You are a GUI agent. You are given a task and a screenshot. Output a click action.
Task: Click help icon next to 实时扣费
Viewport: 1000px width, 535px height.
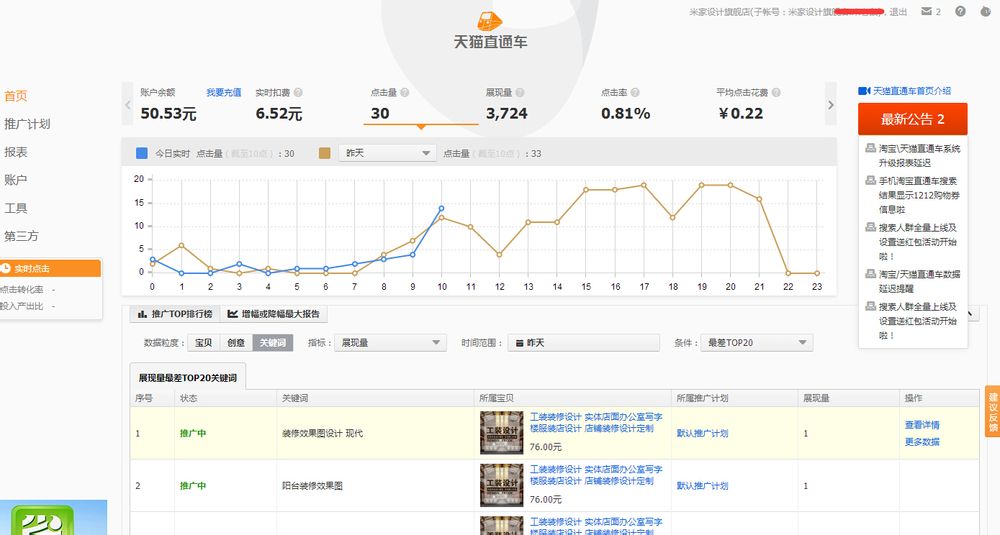click(x=298, y=92)
